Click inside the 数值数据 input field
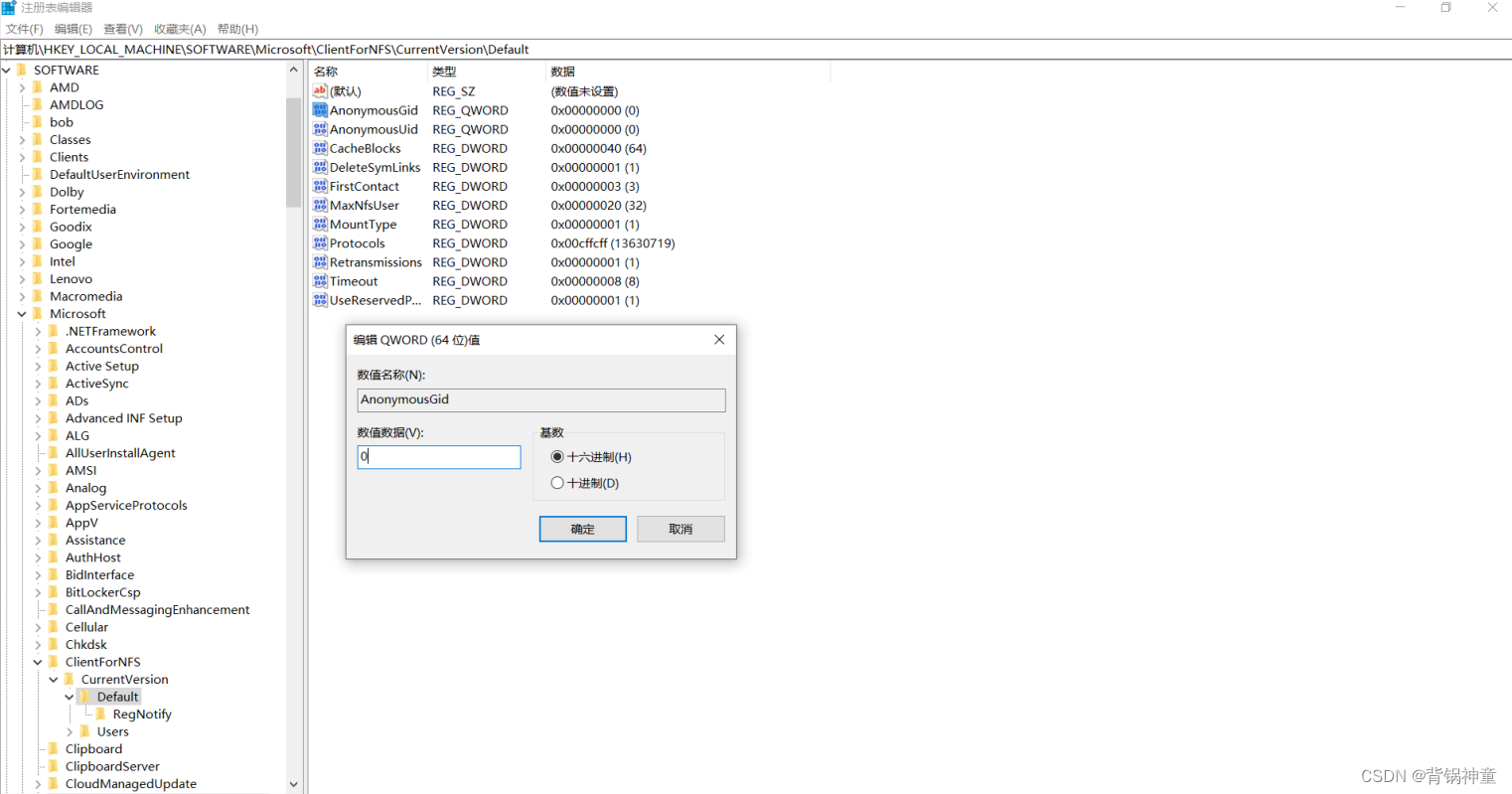This screenshot has width=1512, height=794. pyautogui.click(x=438, y=457)
